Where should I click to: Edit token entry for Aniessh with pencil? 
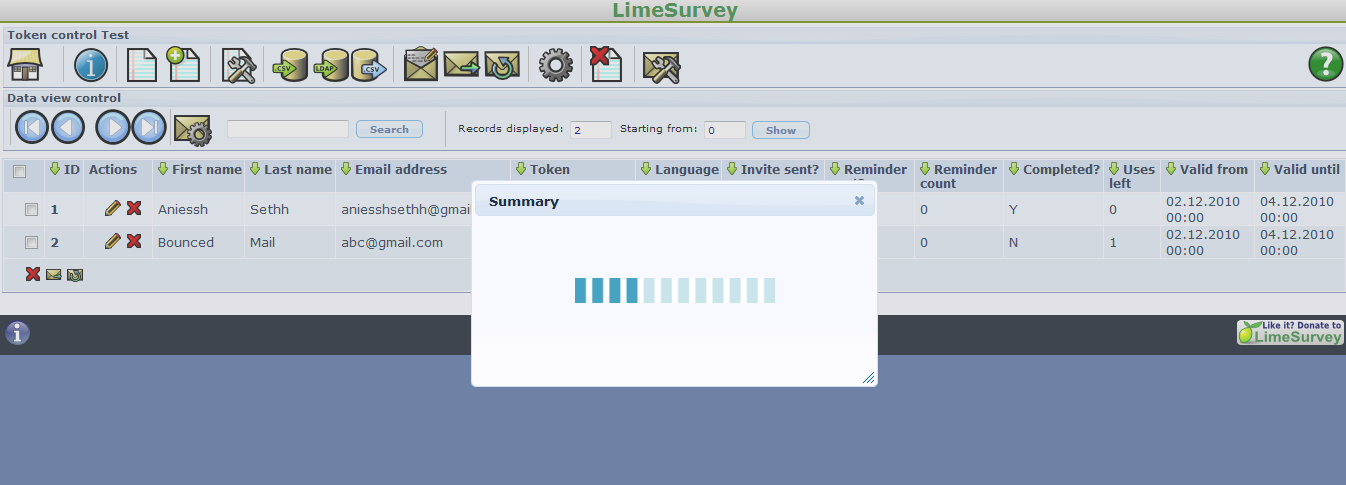point(113,209)
